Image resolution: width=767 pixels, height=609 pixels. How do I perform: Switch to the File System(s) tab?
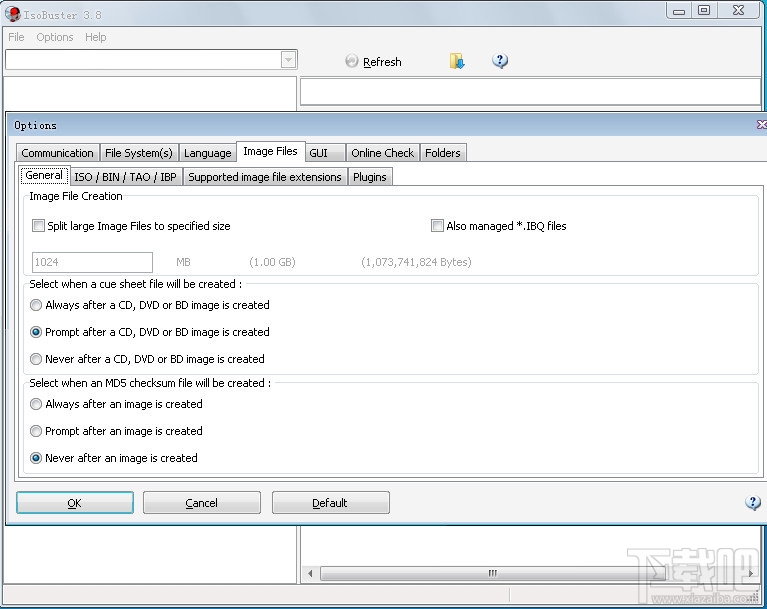[x=139, y=153]
